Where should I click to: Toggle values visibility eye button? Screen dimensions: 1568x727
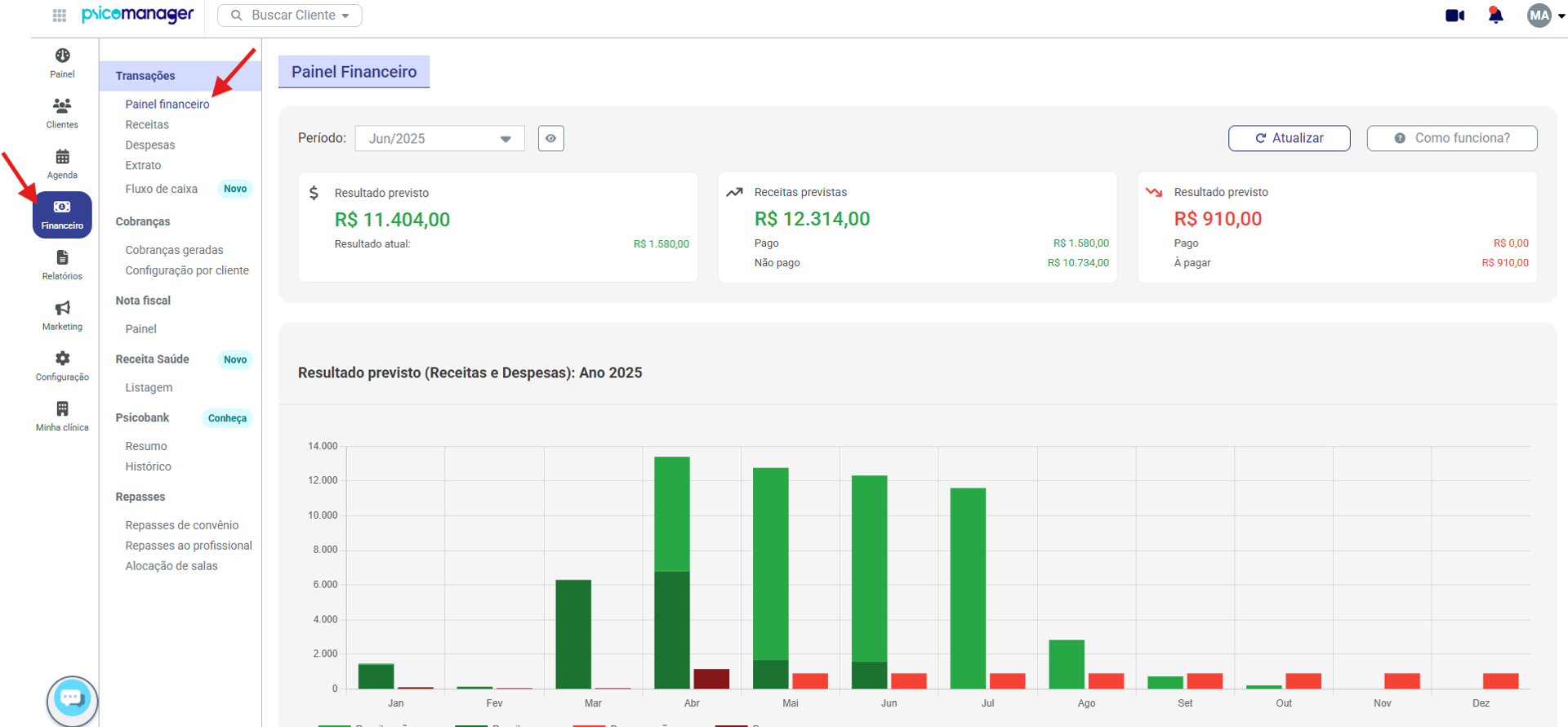click(x=551, y=138)
